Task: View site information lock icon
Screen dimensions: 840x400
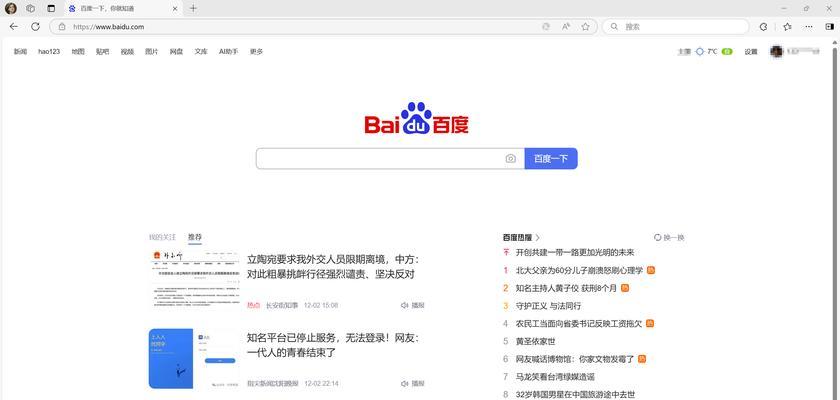Action: pyautogui.click(x=62, y=27)
